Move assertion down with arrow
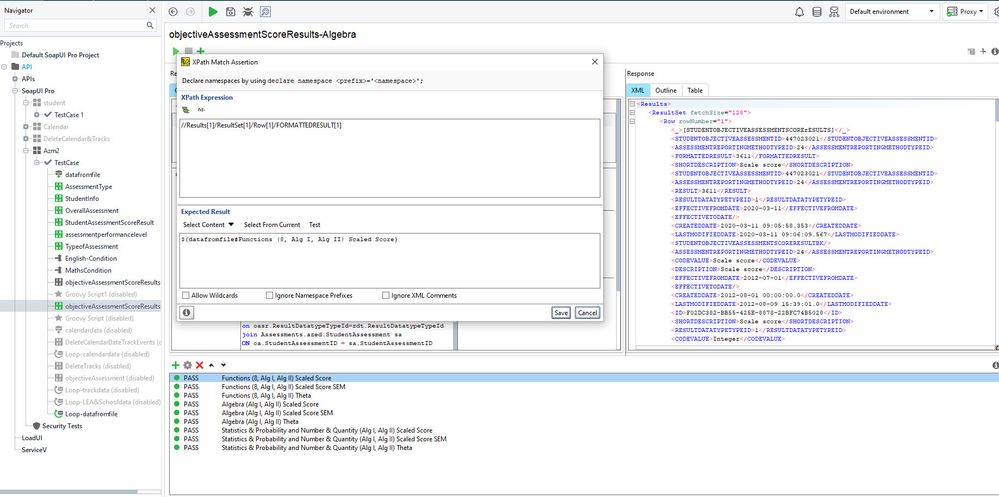999x497 pixels. click(x=223, y=365)
